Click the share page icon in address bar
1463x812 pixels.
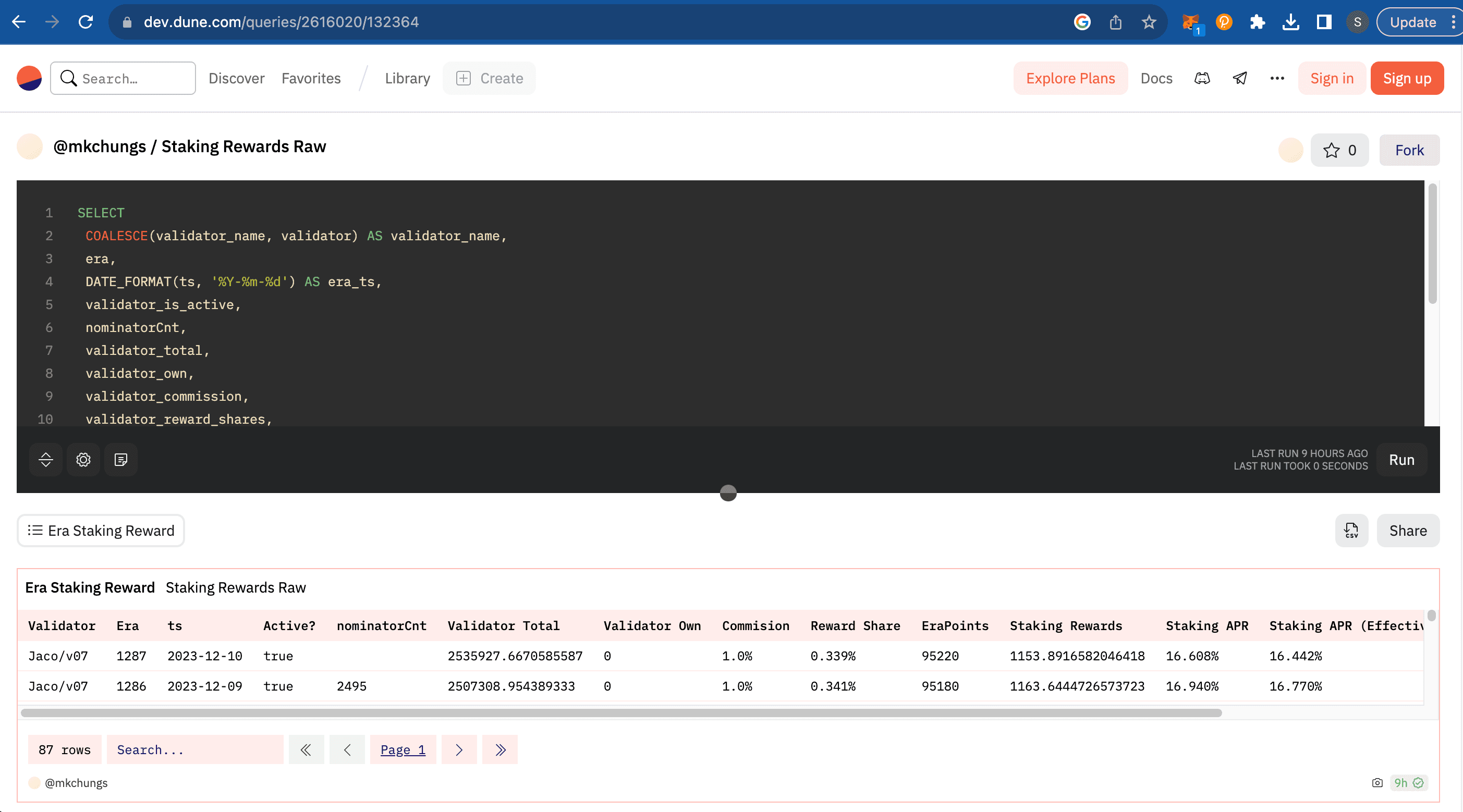click(1115, 21)
